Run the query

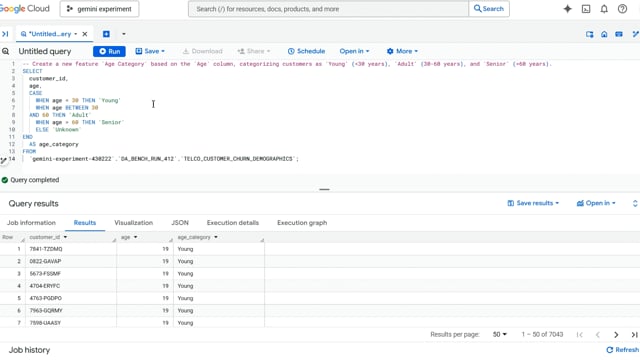click(109, 51)
